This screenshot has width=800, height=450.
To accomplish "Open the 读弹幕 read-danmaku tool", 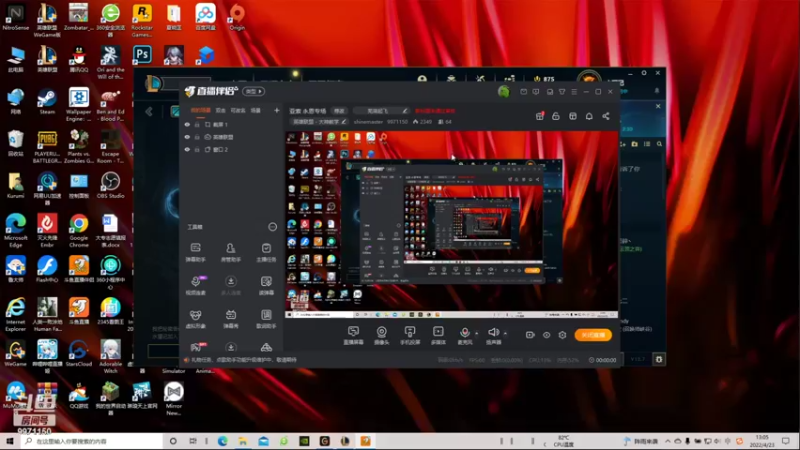I will 266,286.
